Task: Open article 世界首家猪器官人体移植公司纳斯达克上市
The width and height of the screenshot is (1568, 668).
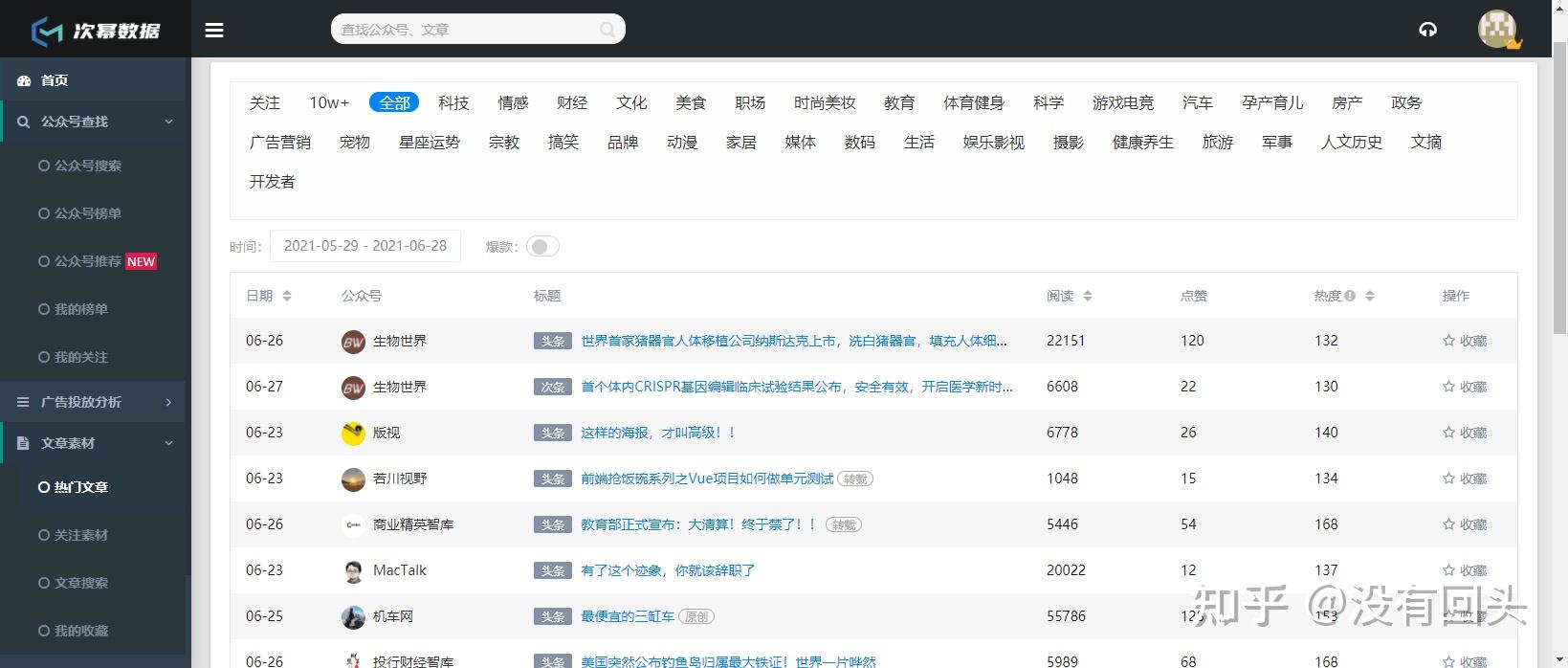Action: click(x=794, y=341)
